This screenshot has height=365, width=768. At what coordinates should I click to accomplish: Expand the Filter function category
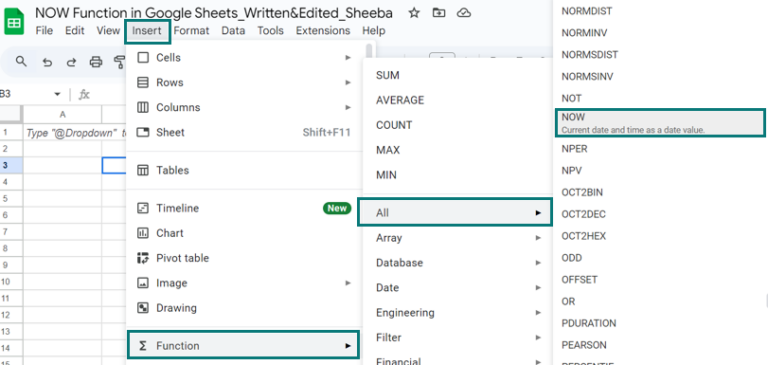coord(457,338)
